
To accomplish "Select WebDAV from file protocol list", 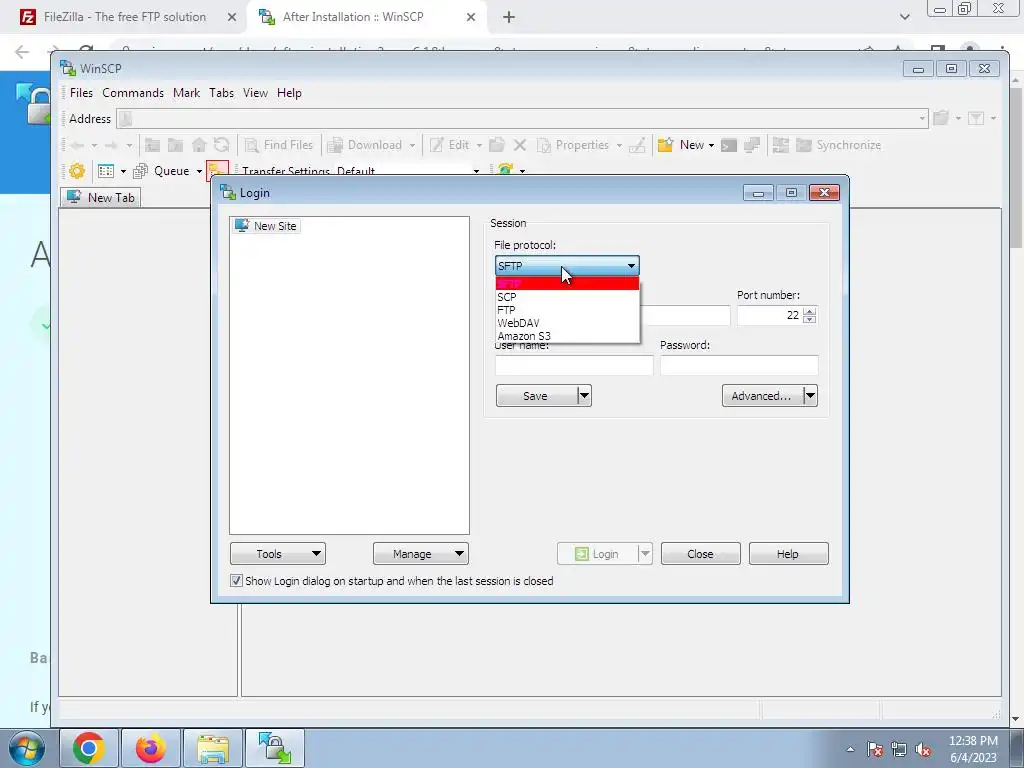I will (567, 323).
